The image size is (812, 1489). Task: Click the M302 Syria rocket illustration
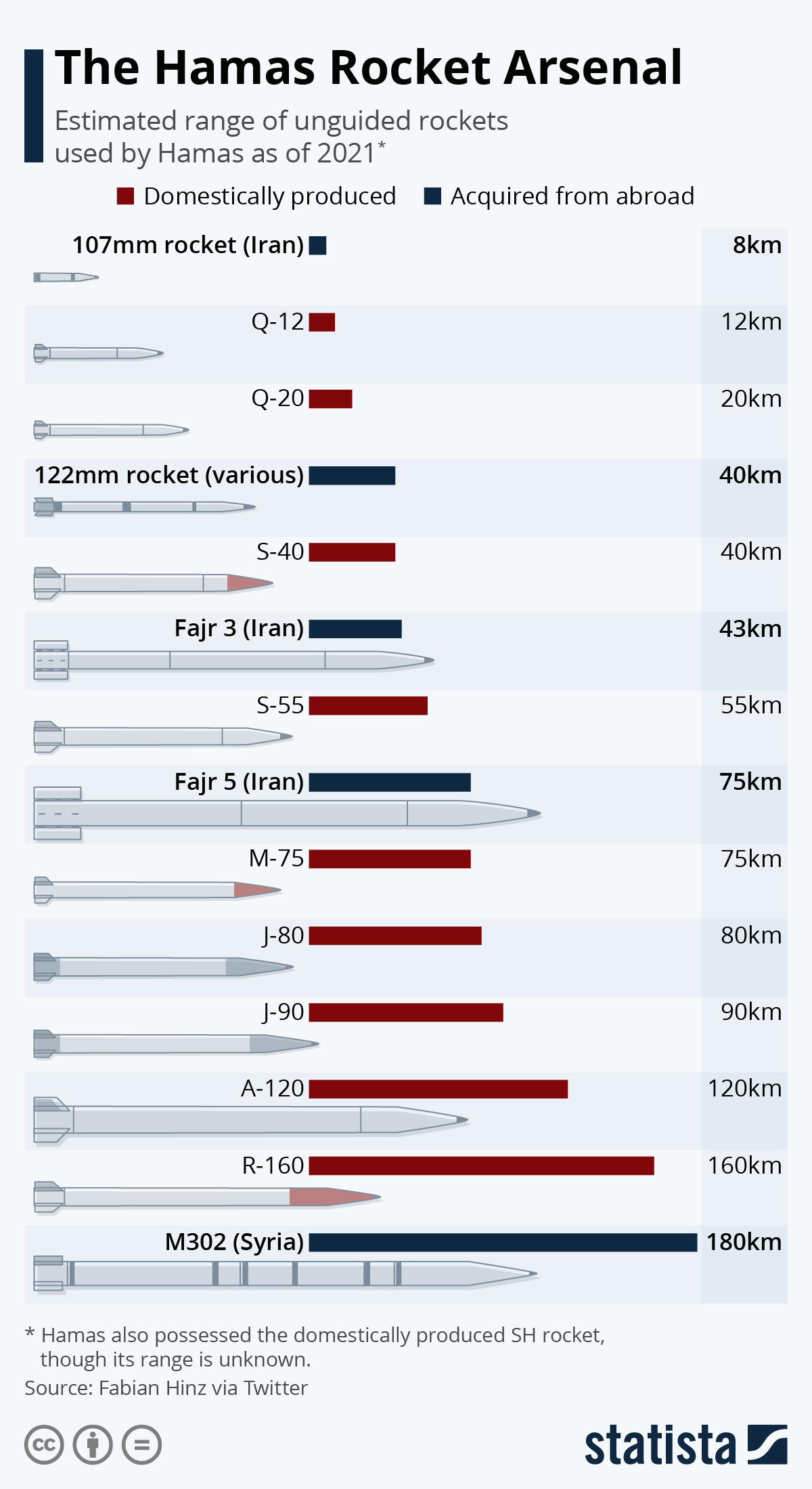pyautogui.click(x=286, y=1274)
